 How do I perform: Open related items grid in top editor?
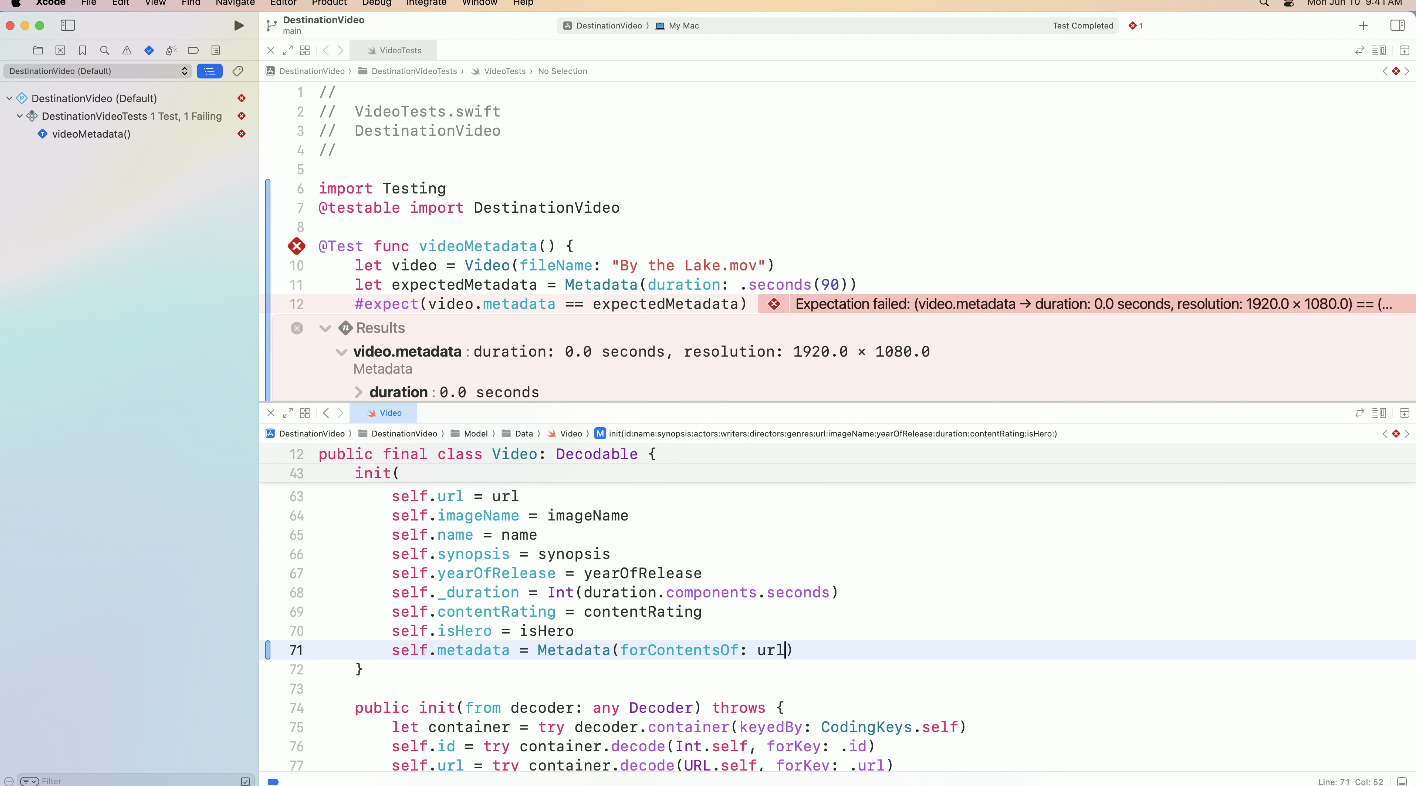[305, 50]
